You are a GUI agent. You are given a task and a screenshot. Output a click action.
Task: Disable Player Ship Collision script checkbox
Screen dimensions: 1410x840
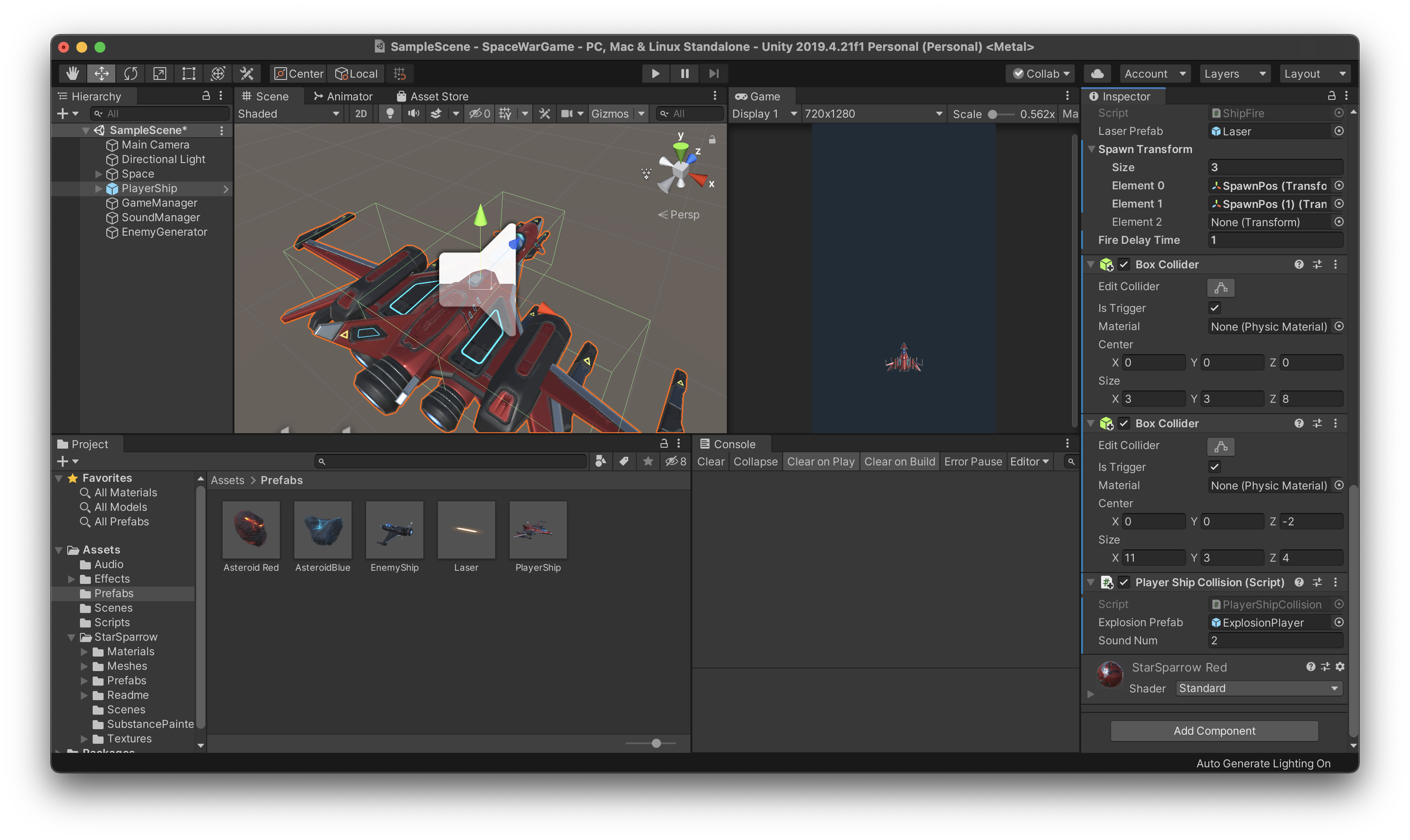pyautogui.click(x=1124, y=583)
